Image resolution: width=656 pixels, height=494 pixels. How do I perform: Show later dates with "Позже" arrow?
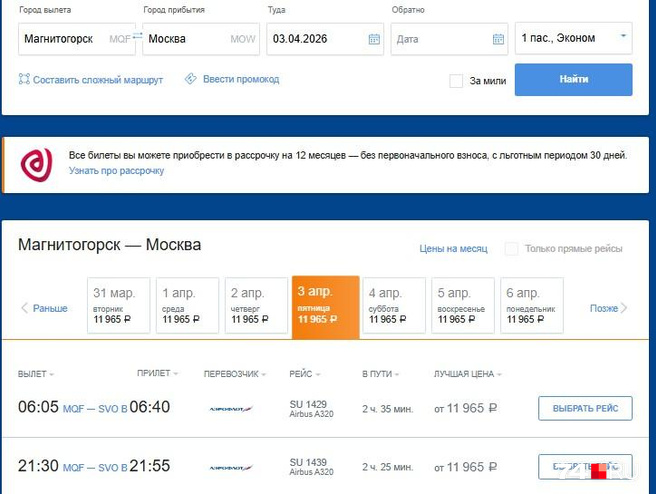pos(609,308)
